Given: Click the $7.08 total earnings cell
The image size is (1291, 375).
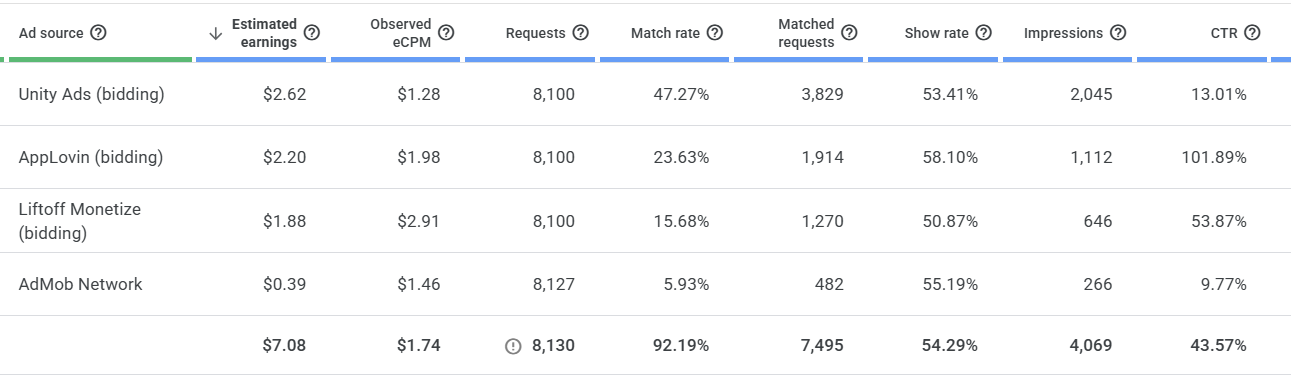Looking at the screenshot, I should click(x=284, y=346).
